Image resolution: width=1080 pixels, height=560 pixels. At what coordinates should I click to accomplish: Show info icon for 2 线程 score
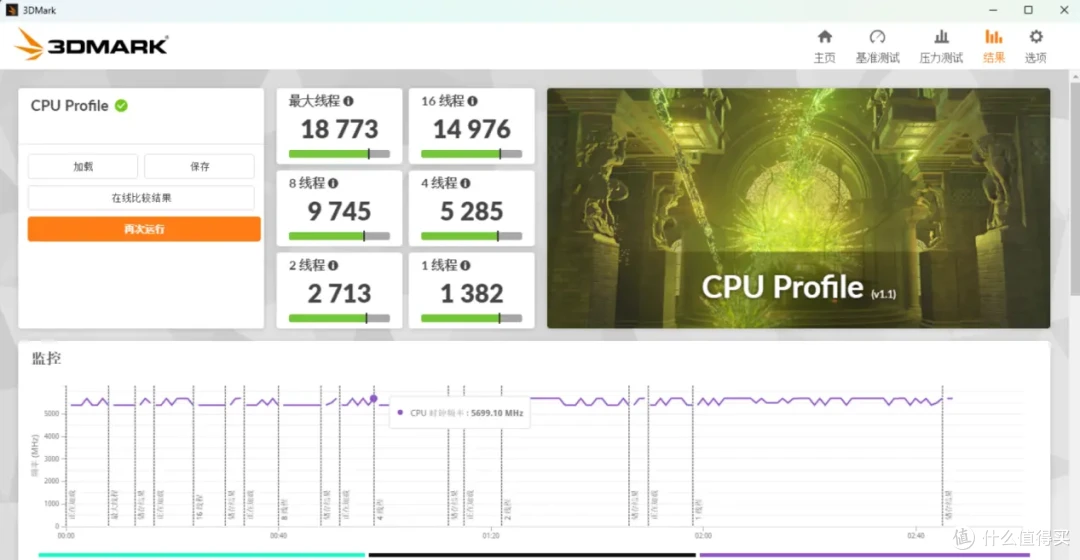click(x=333, y=265)
